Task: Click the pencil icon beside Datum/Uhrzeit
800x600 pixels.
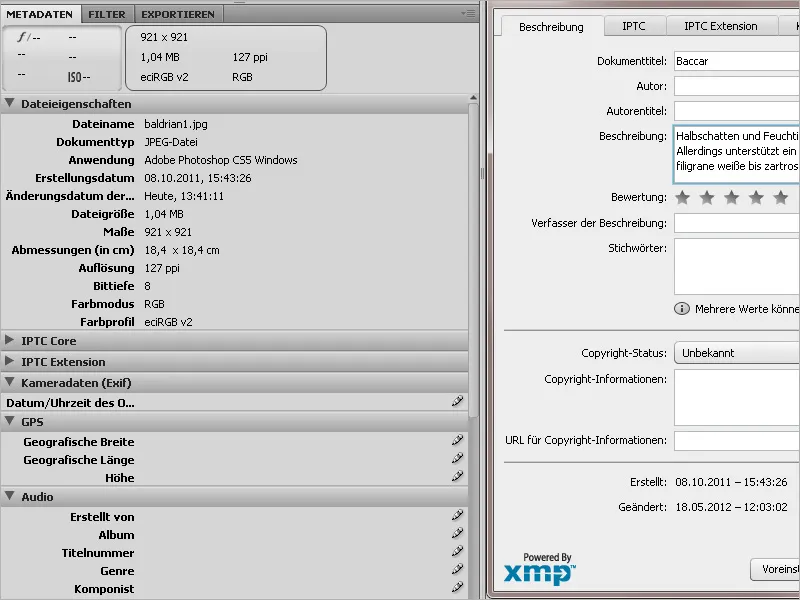Action: point(457,401)
